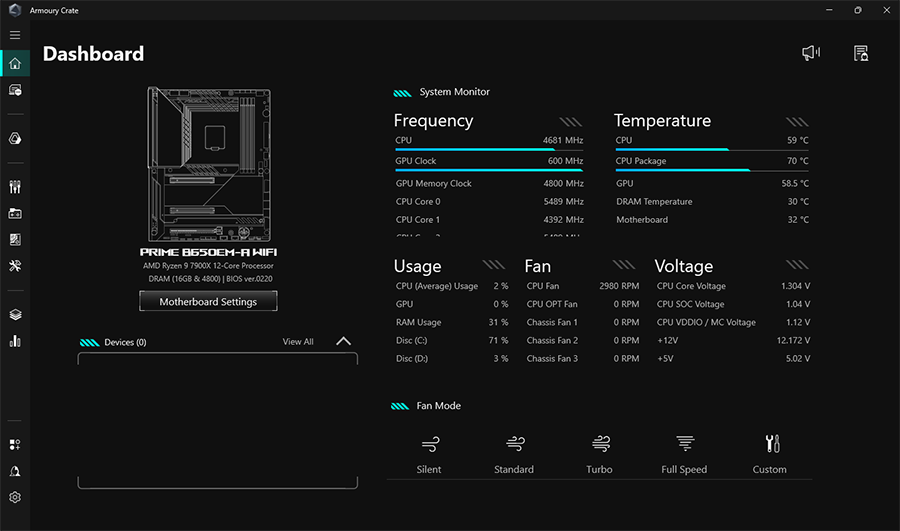Open Aura Sync sidebar icon
This screenshot has width=900, height=531.
(15, 138)
